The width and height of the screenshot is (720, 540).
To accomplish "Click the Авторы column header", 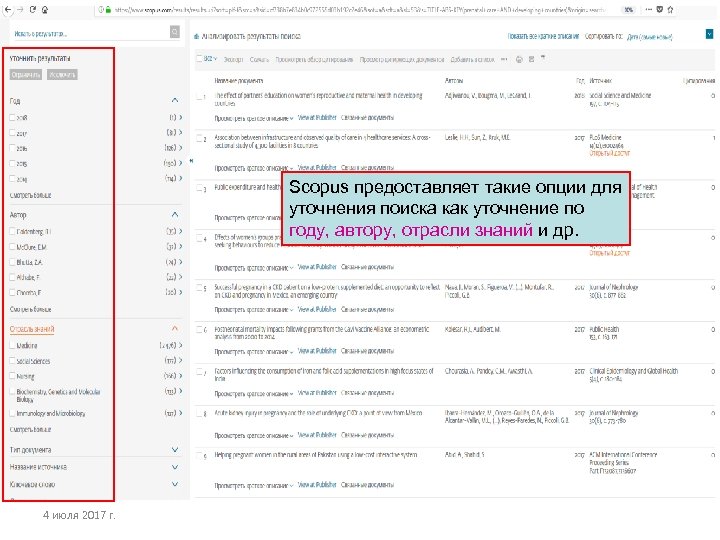I will coord(454,80).
